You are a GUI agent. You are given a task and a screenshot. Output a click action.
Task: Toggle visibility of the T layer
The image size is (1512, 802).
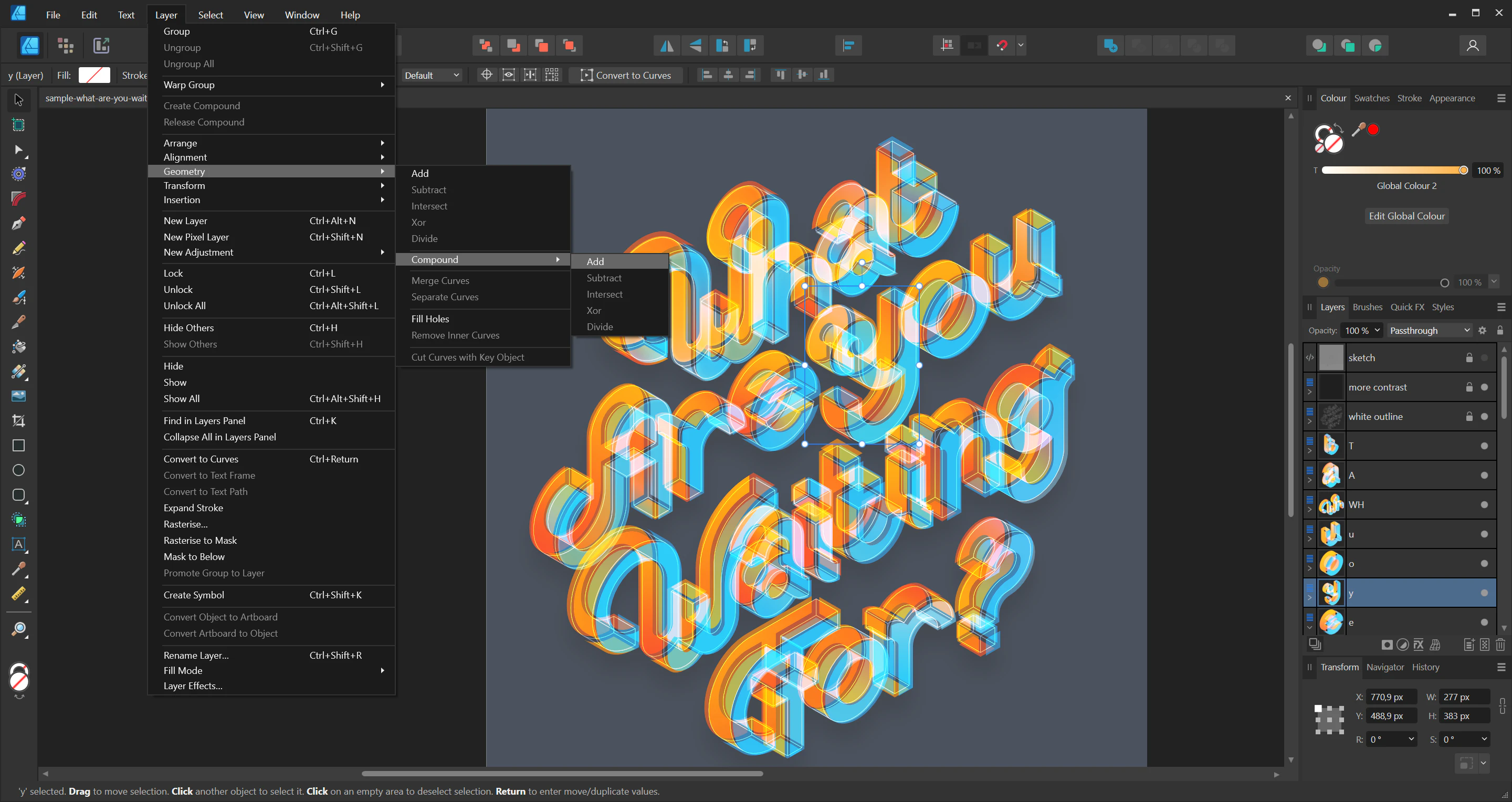click(1484, 446)
